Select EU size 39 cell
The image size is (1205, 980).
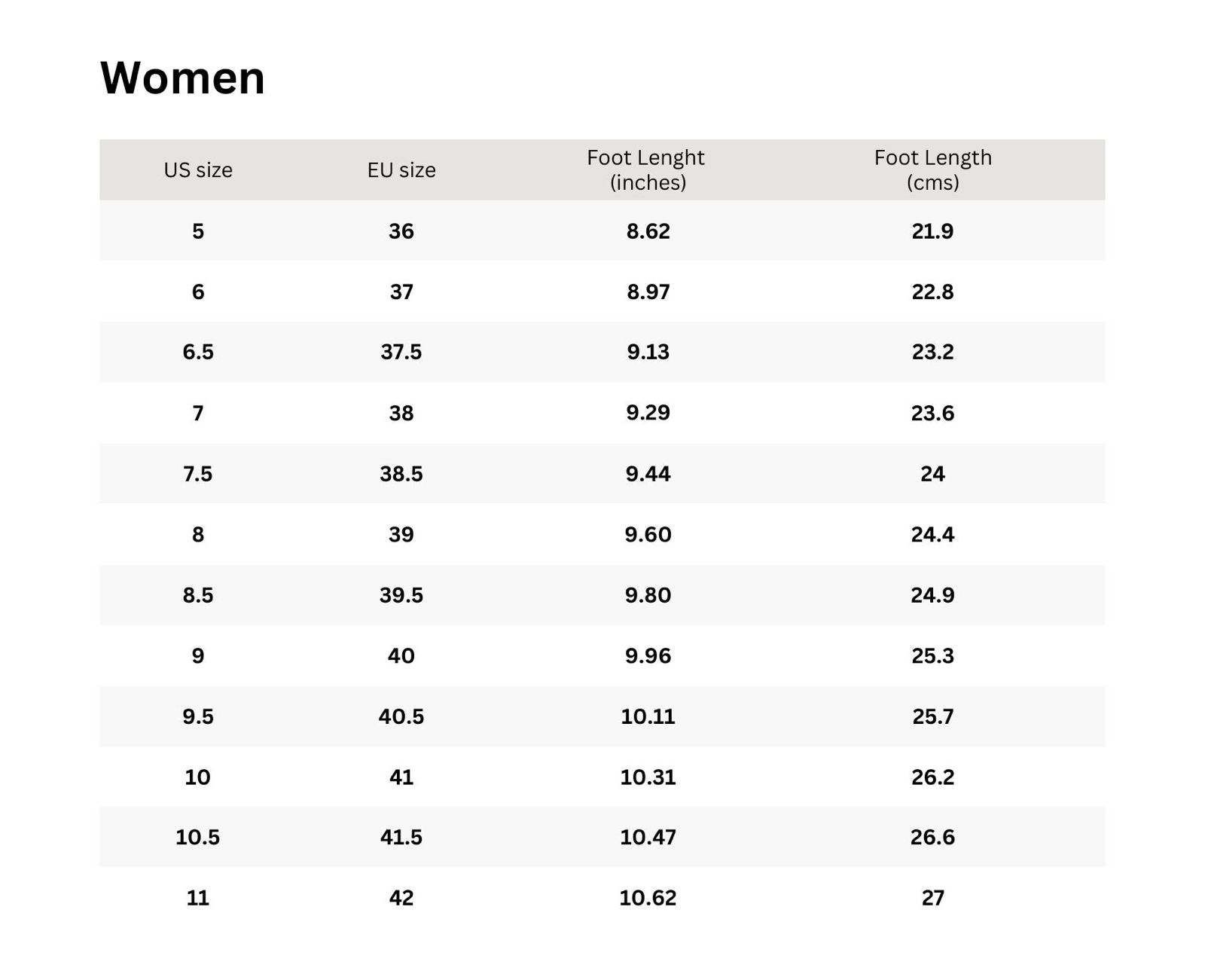(401, 535)
